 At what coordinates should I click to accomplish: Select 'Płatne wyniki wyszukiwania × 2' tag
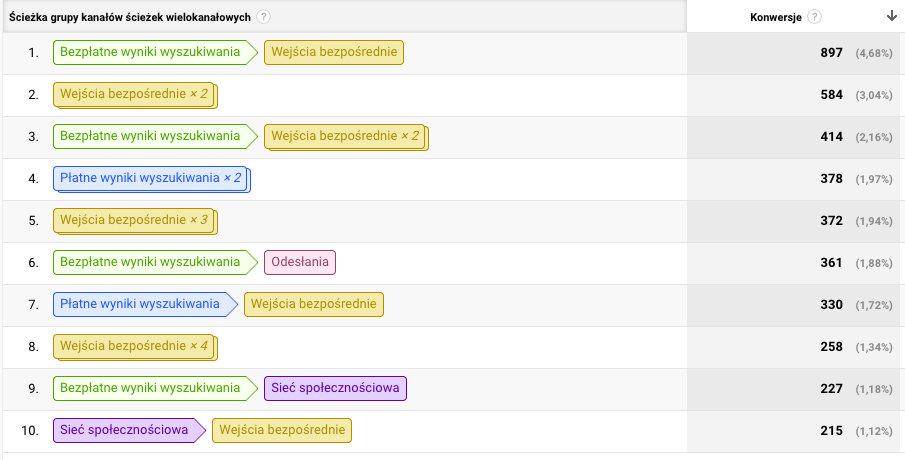point(152,179)
